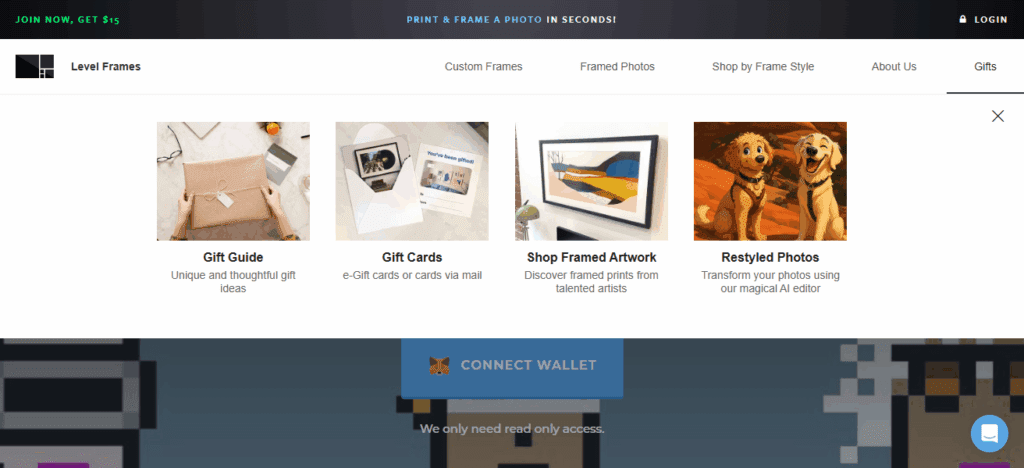Open the About Us menu item
Image resolution: width=1024 pixels, height=468 pixels.
point(894,67)
